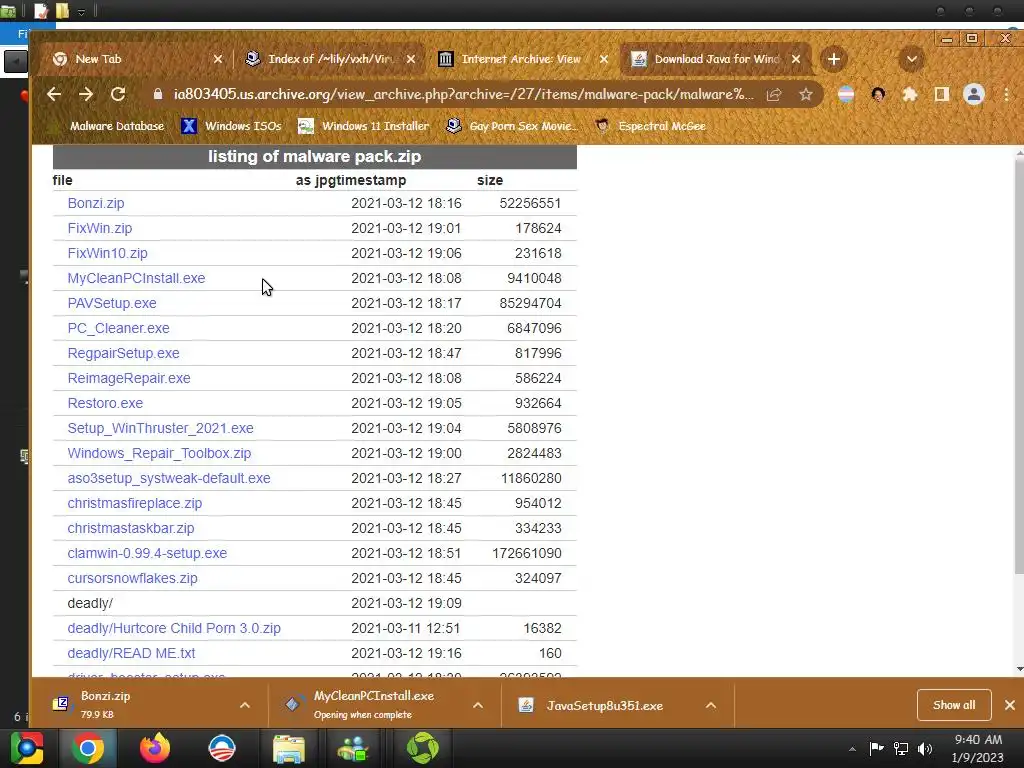Image resolution: width=1024 pixels, height=768 pixels.
Task: Click the RegpairSetup.exe link
Action: 123,353
